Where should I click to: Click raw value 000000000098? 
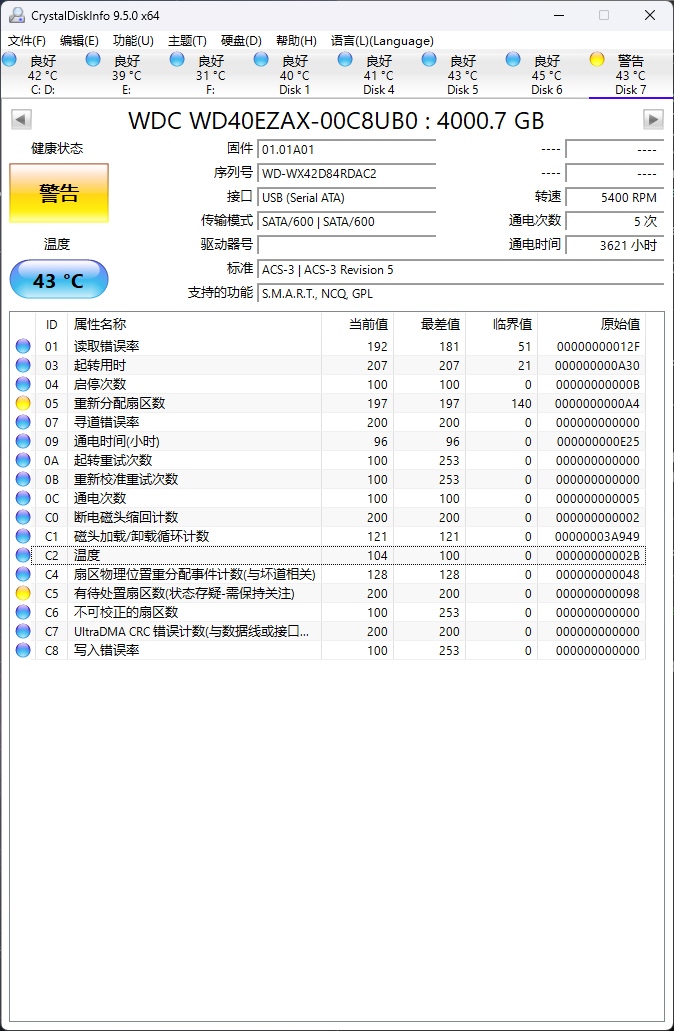point(598,594)
